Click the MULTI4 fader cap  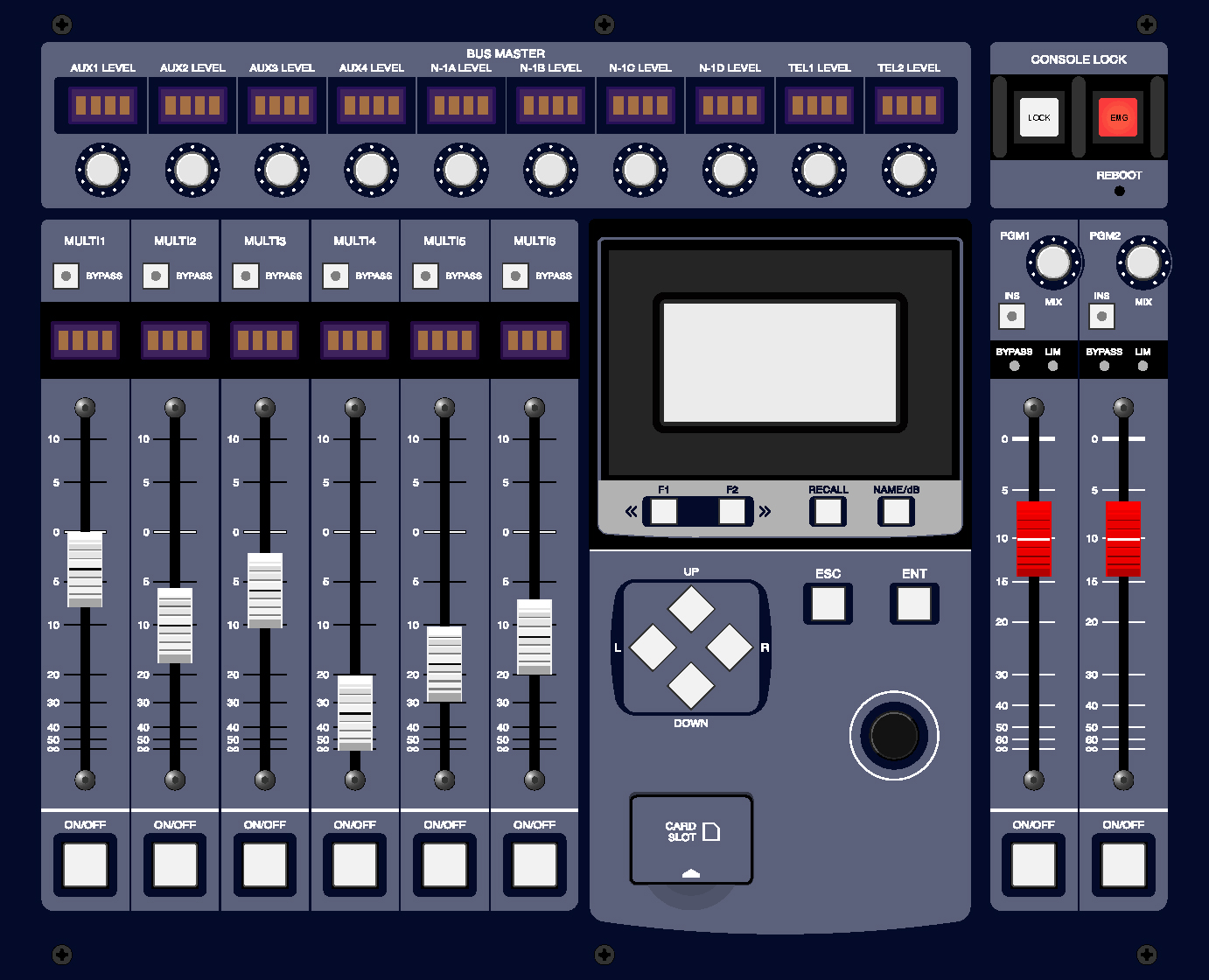coord(355,713)
